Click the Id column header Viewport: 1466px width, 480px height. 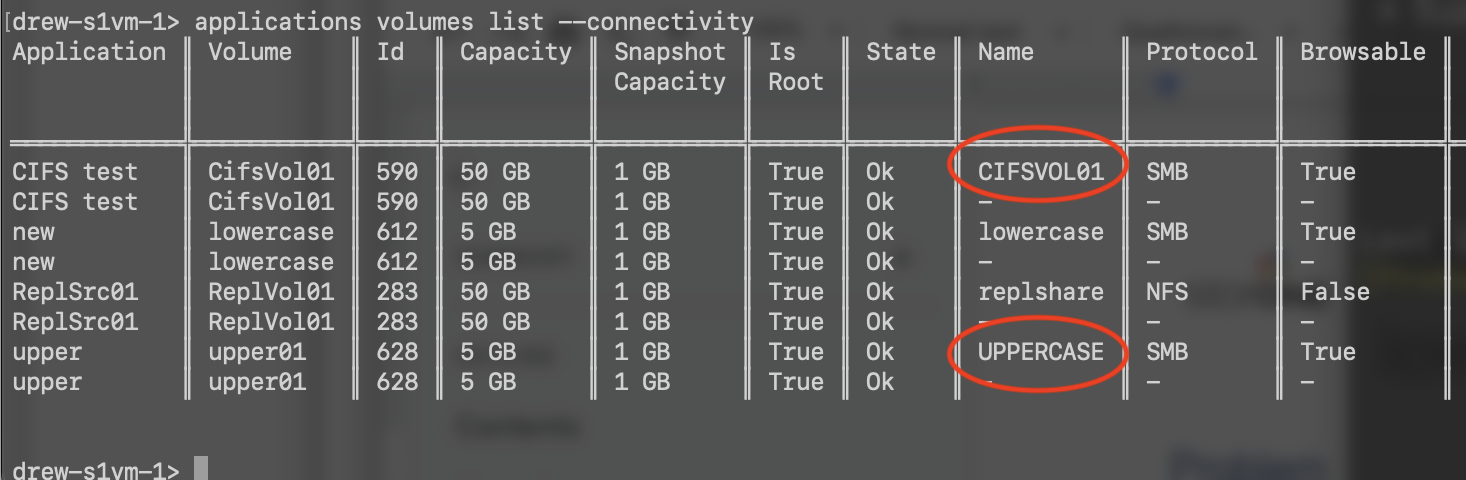(x=390, y=52)
